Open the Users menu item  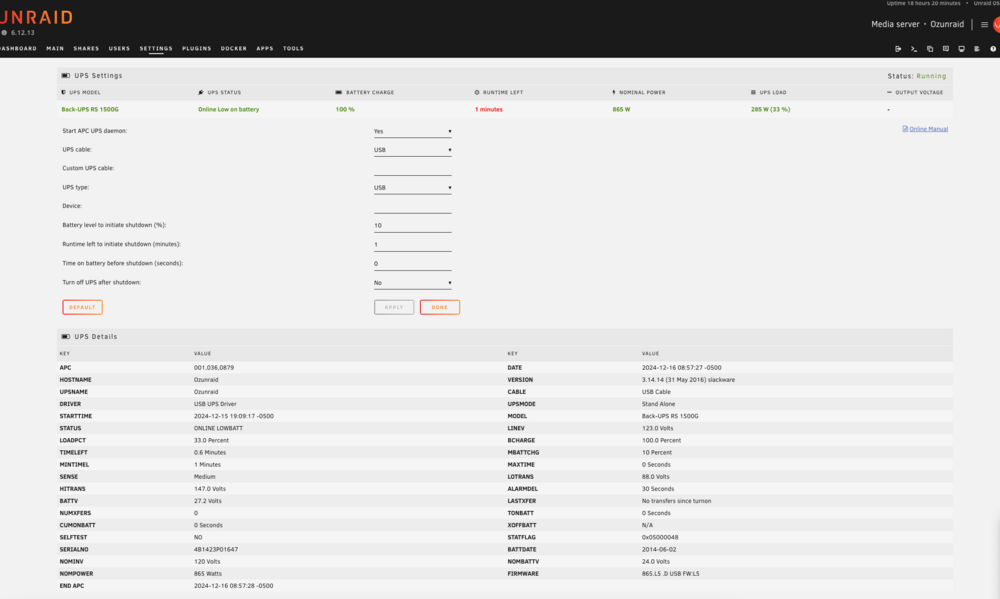pyautogui.click(x=119, y=48)
